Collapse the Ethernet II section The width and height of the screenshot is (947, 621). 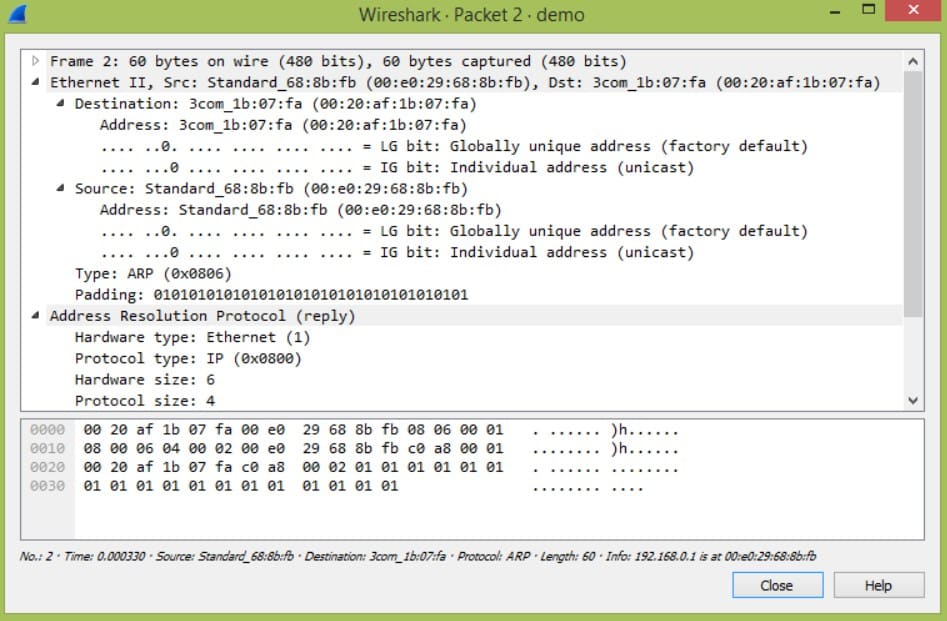click(x=36, y=82)
